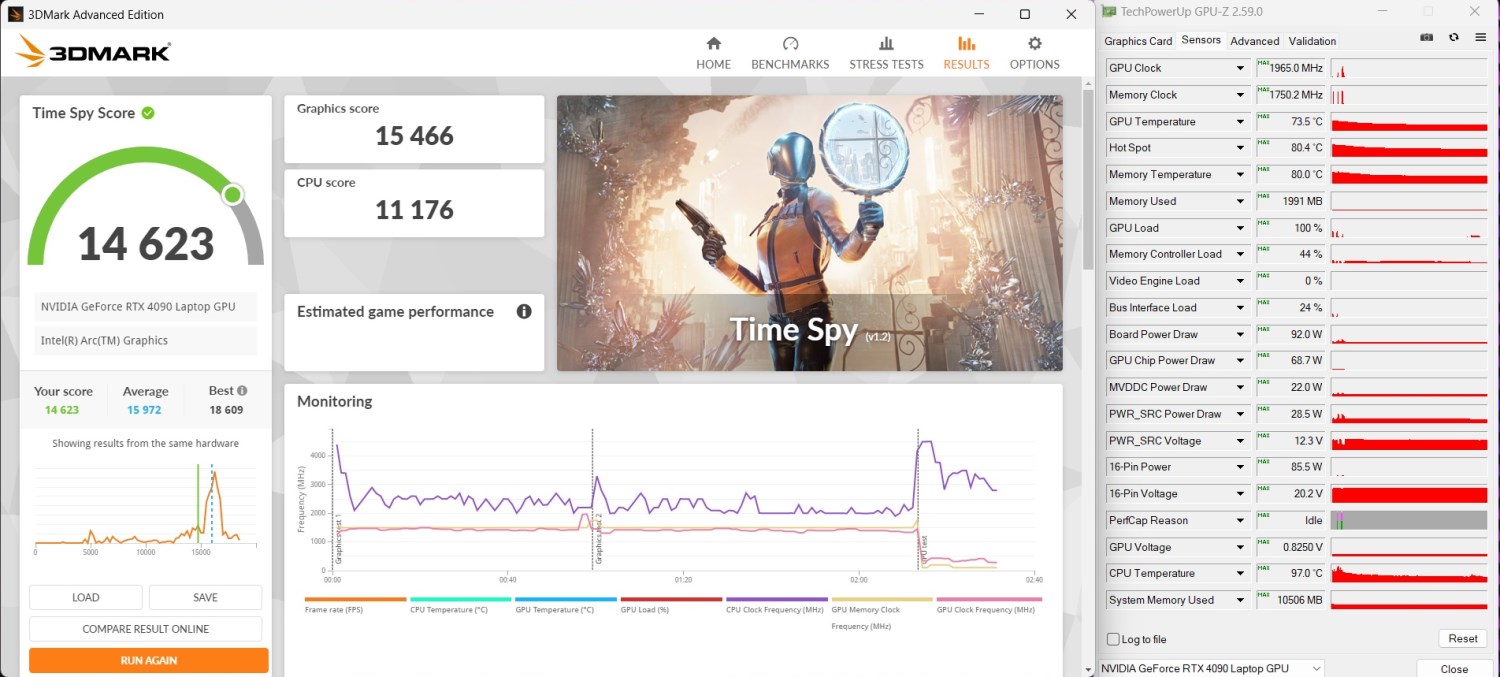Click the SAVE result button
1500x677 pixels.
point(205,597)
